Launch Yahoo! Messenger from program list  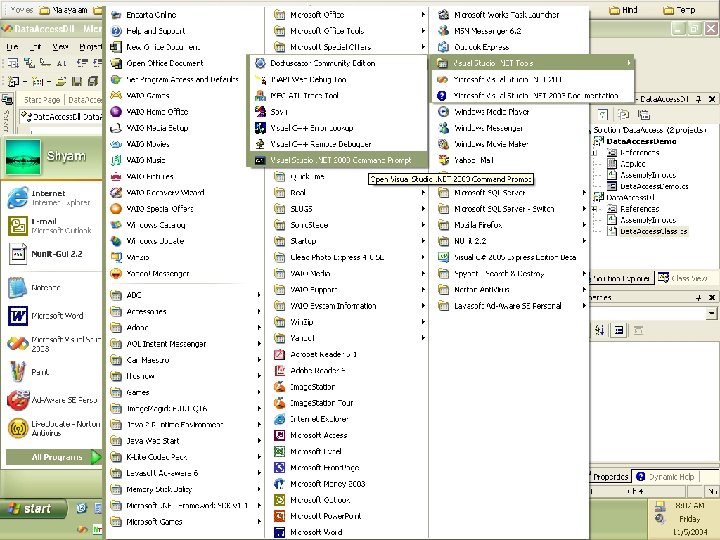tap(184, 273)
